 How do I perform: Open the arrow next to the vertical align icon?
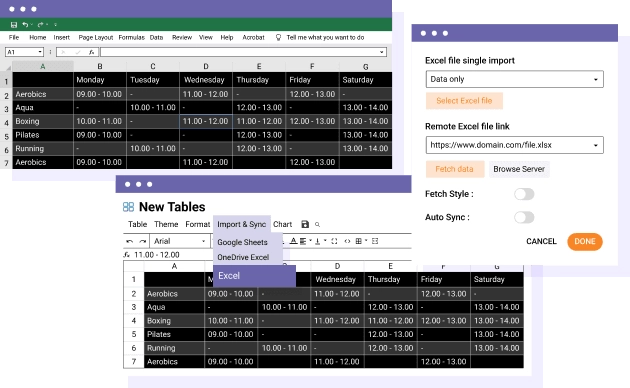click(325, 241)
